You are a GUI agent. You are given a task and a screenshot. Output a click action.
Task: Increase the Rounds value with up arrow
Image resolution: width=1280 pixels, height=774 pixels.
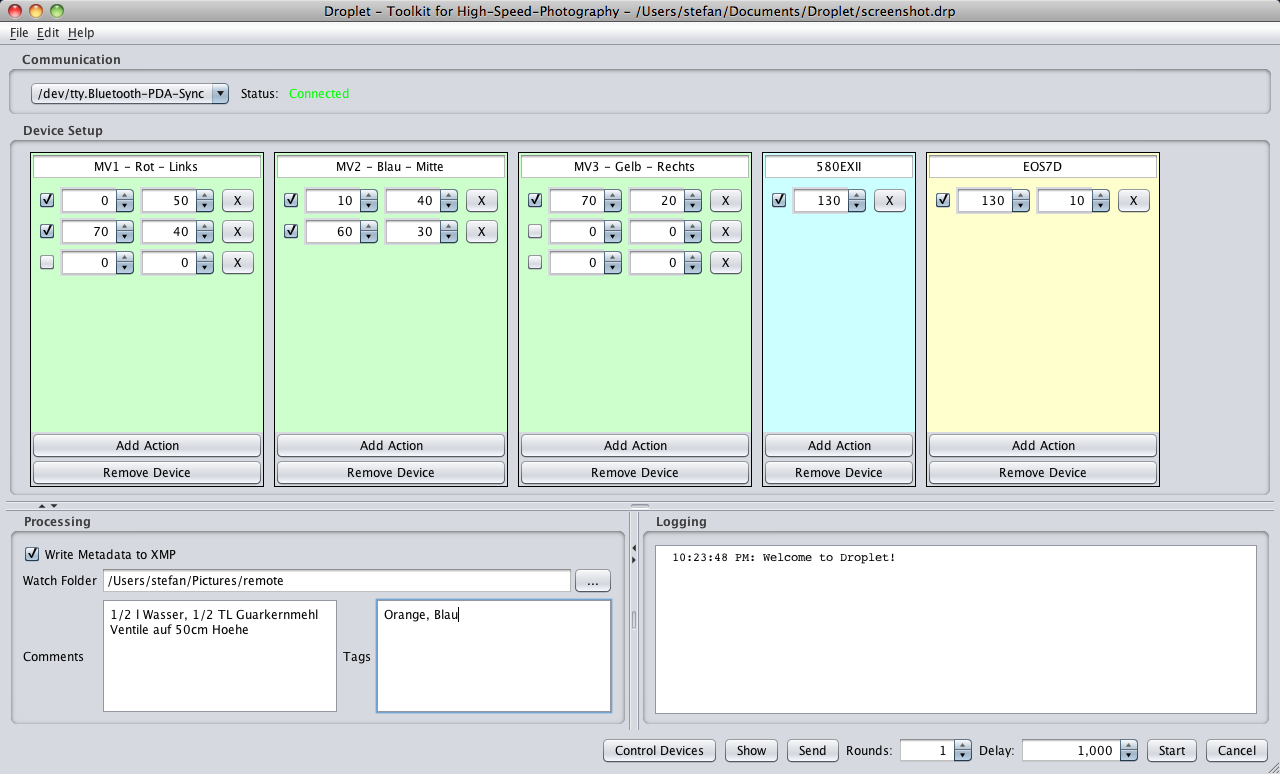(x=963, y=745)
